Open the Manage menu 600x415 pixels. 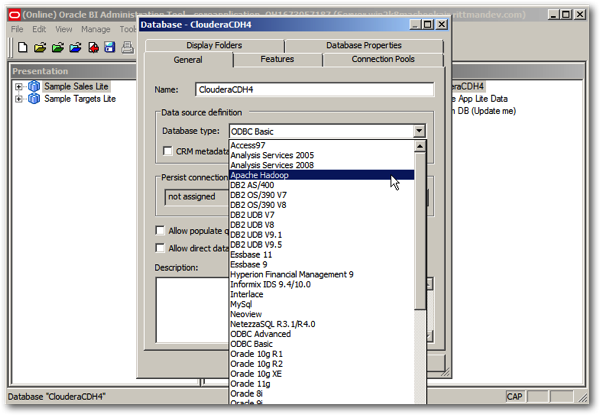click(x=96, y=29)
